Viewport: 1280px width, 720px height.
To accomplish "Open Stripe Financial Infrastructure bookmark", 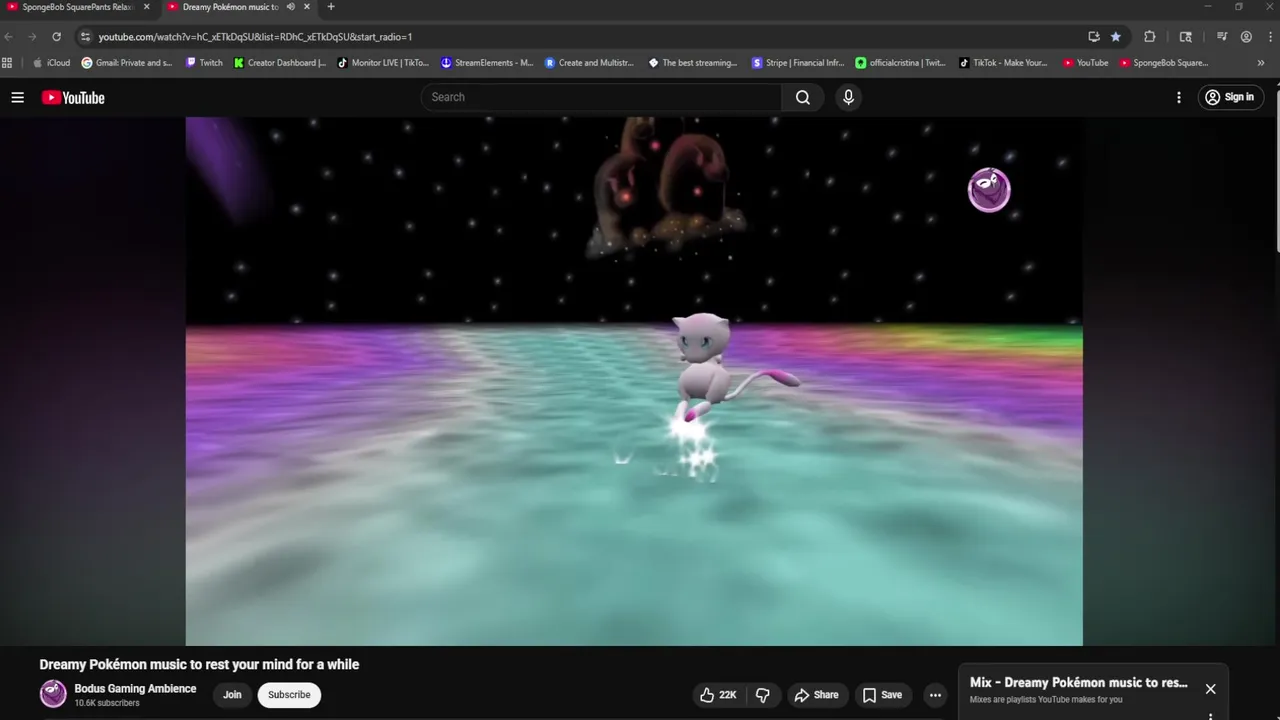I will (x=798, y=63).
